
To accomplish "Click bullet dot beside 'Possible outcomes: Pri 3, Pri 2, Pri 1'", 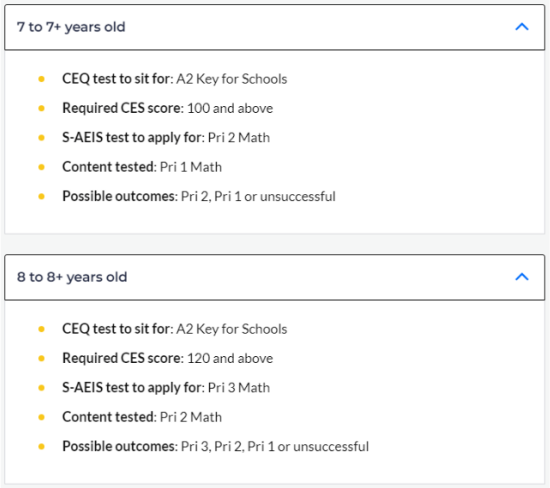I will point(41,447).
